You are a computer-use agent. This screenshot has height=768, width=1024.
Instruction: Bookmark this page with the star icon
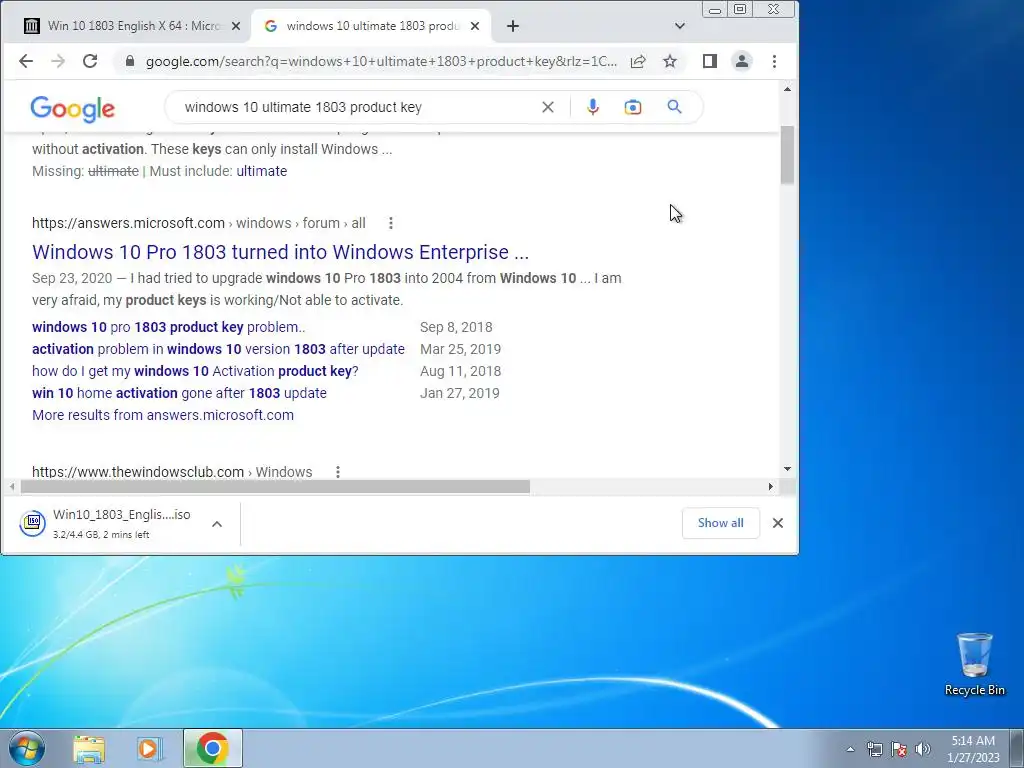click(670, 61)
